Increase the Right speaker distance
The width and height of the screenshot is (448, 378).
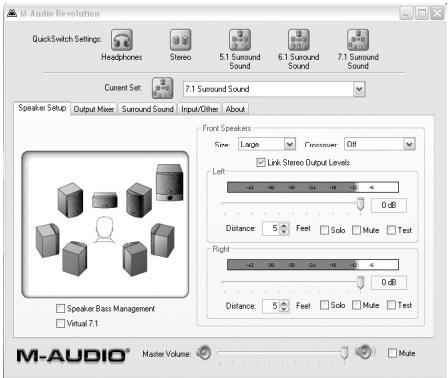[284, 303]
